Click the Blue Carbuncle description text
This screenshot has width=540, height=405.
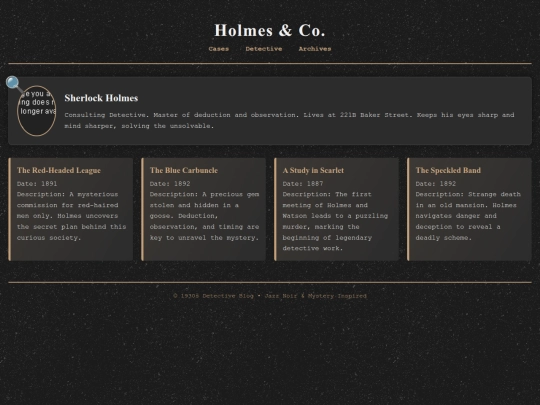click(205, 216)
